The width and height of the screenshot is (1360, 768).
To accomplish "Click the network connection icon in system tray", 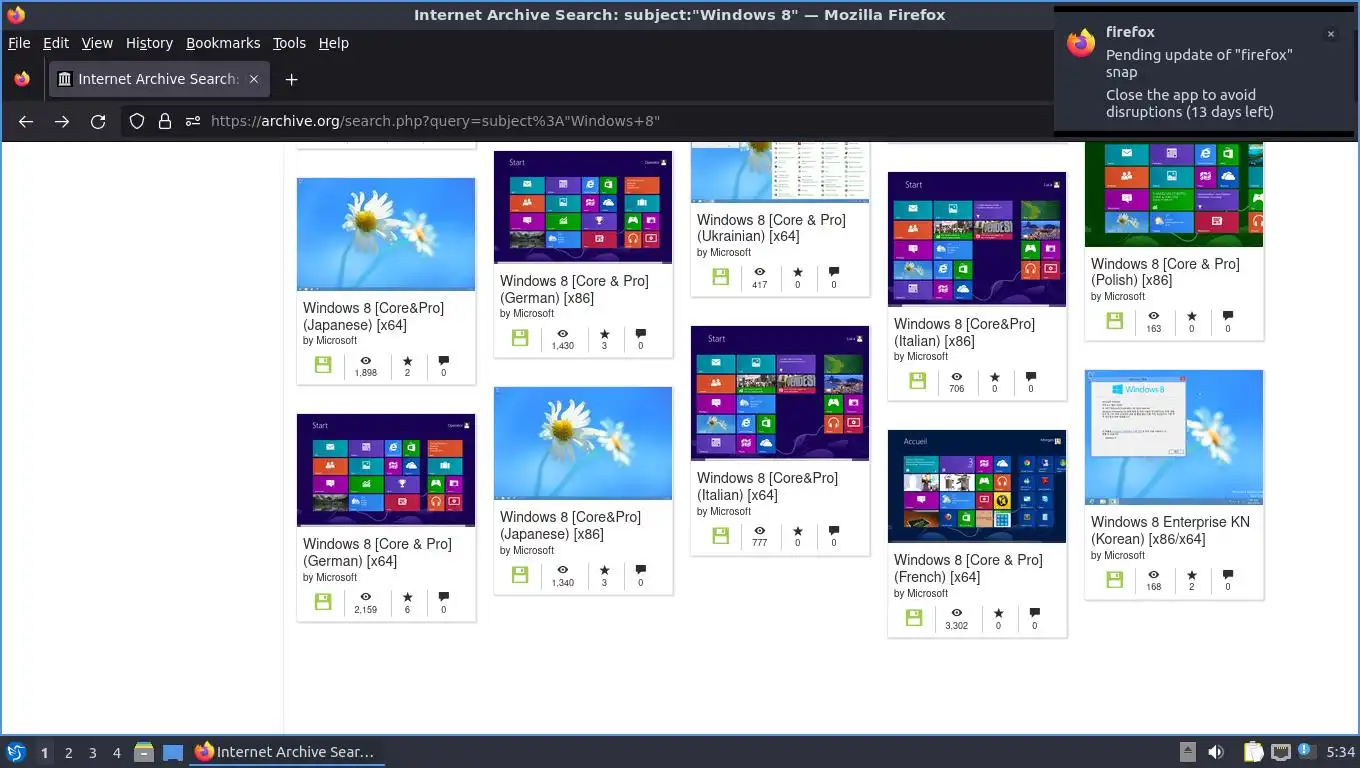I will pos(1281,752).
